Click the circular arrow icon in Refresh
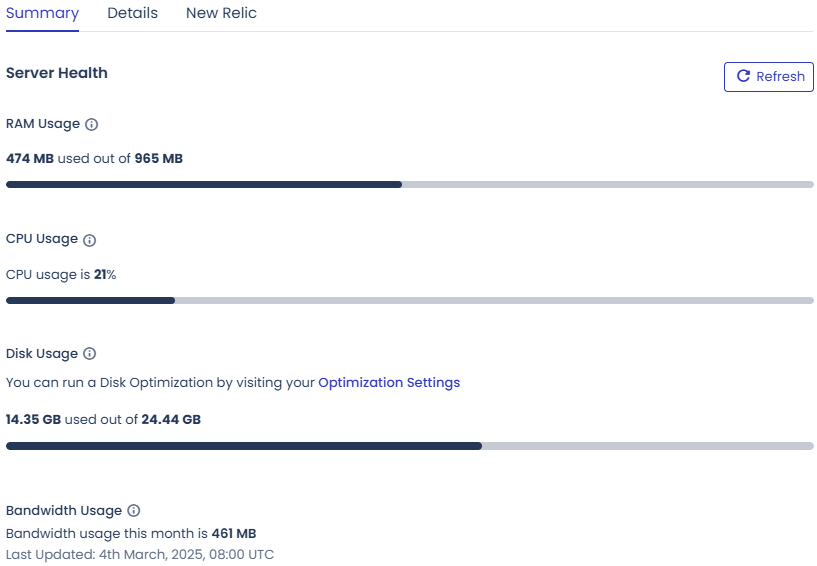 click(x=744, y=76)
